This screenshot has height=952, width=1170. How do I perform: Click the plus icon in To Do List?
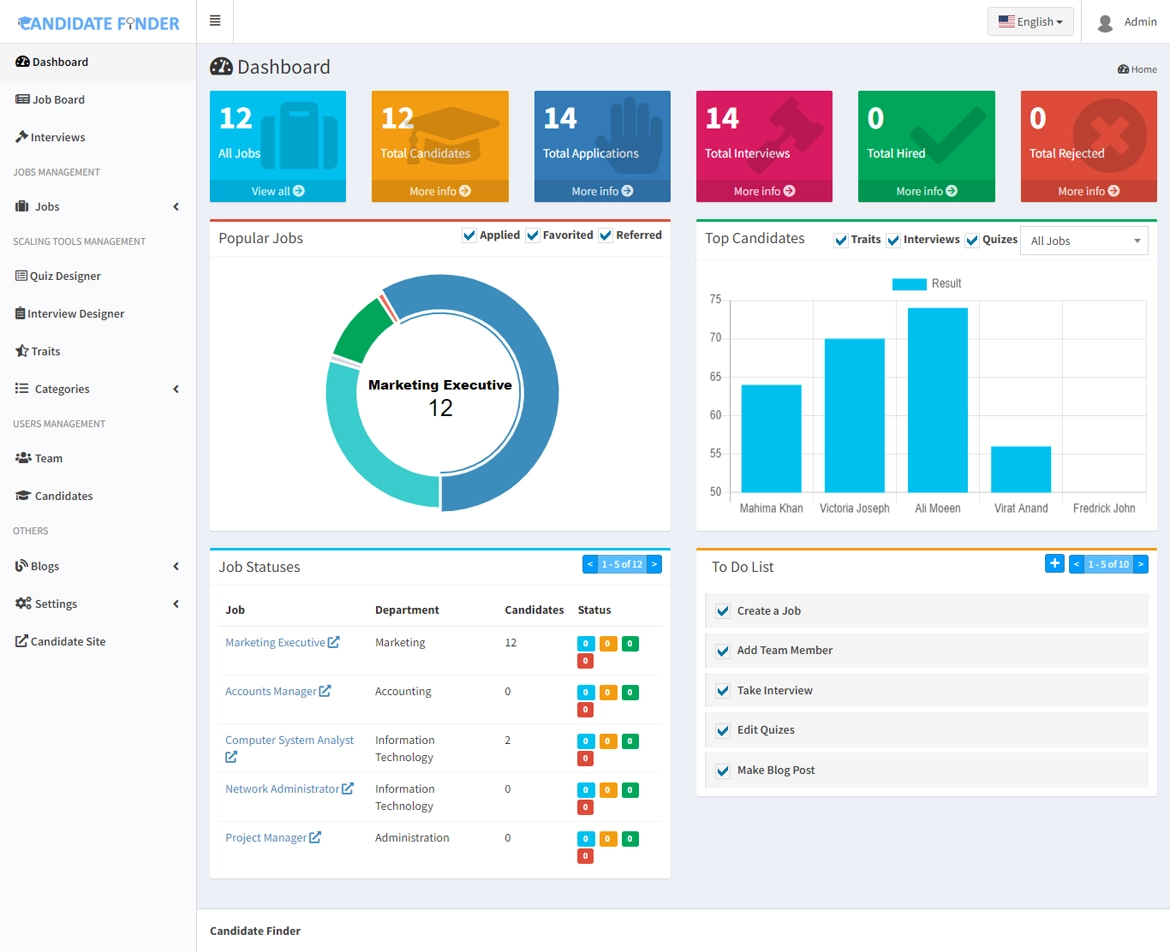pyautogui.click(x=1054, y=563)
